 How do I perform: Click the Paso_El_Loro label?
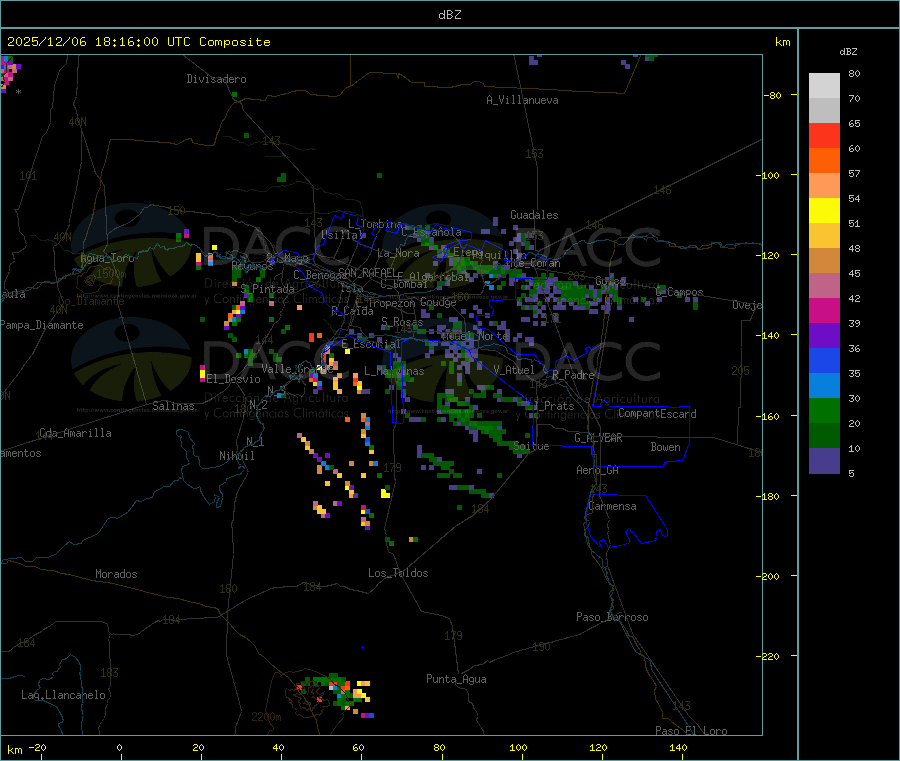691,731
